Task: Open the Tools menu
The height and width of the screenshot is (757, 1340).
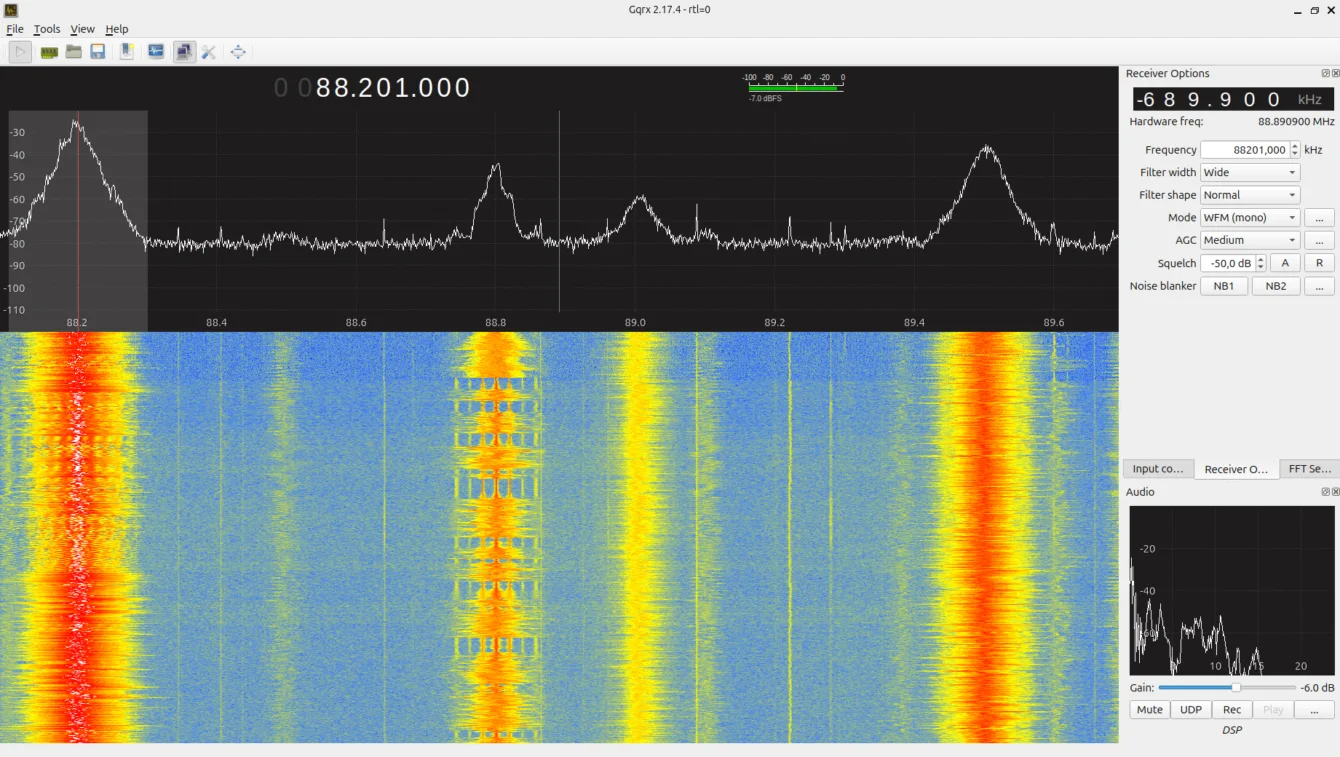Action: tap(46, 28)
